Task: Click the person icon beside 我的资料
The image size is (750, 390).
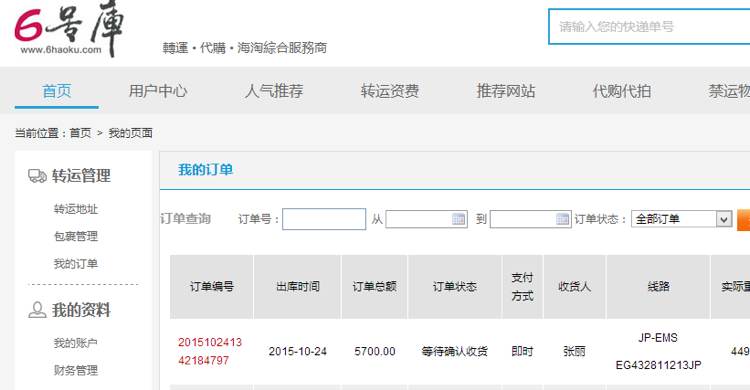Action: click(37, 310)
